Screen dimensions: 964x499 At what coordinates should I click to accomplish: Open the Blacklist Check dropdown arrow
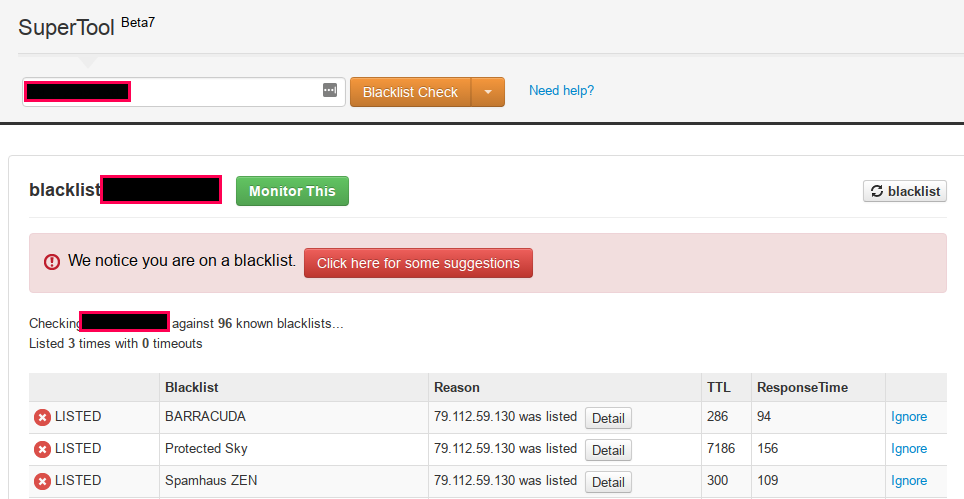[x=488, y=92]
